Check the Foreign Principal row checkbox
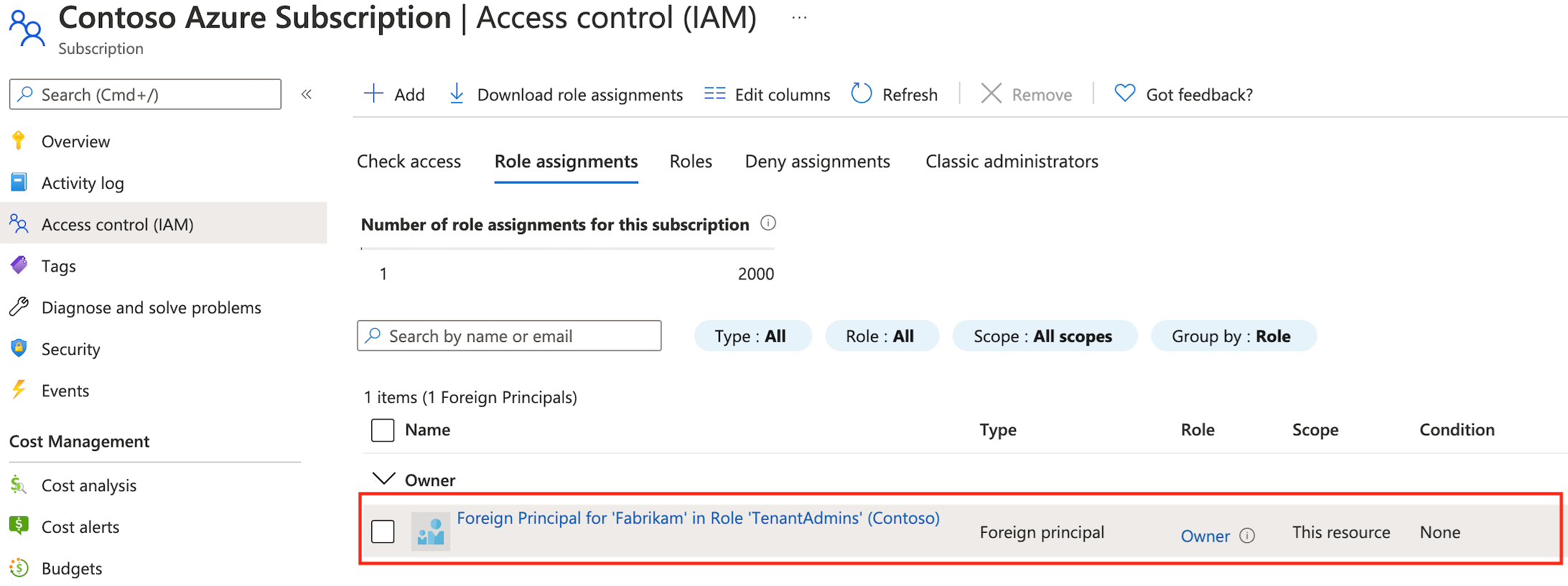This screenshot has width=1568, height=586. point(383,531)
